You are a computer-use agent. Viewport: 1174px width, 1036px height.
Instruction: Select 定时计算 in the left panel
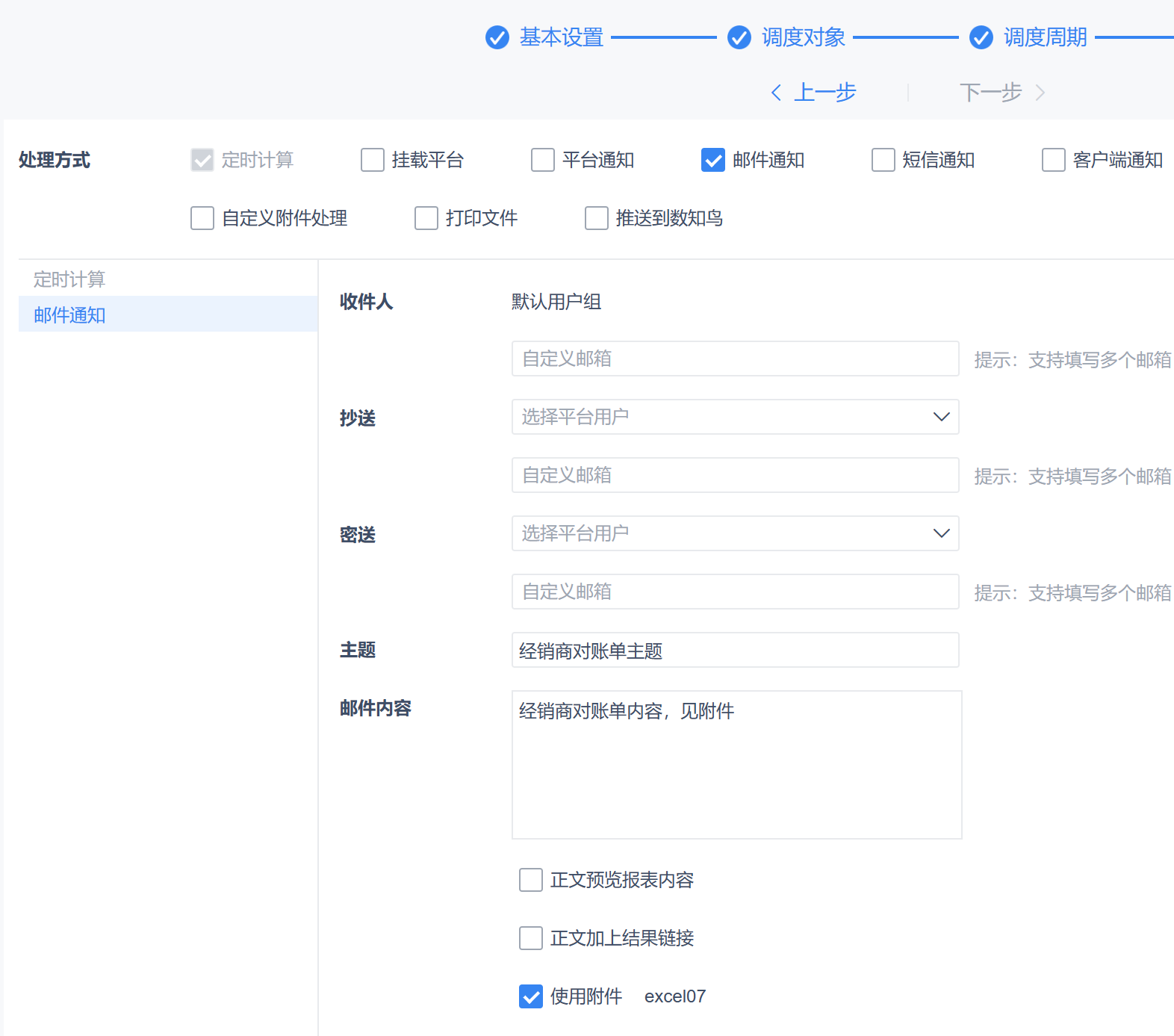[x=168, y=279]
